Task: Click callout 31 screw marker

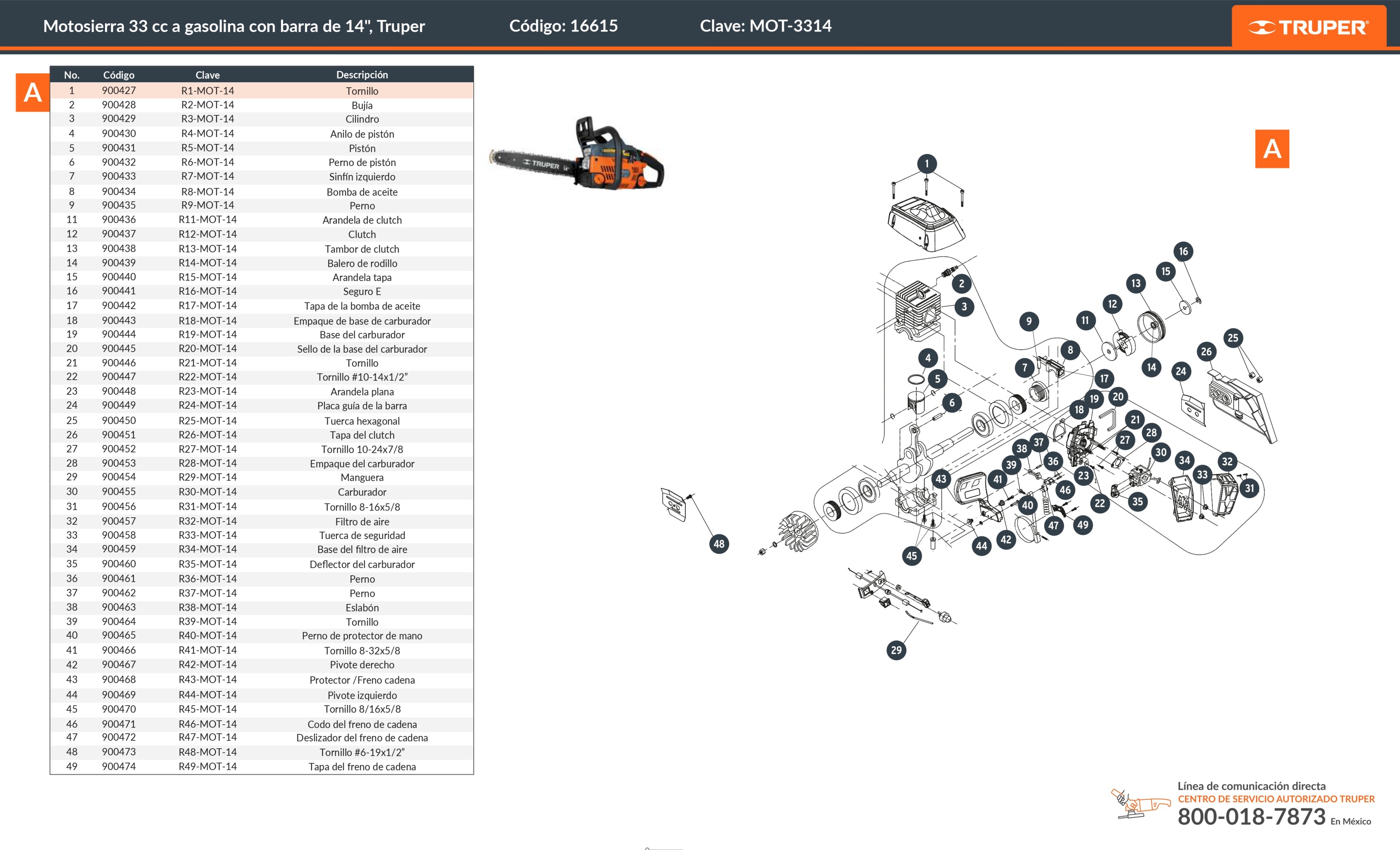Action: coord(1249,488)
